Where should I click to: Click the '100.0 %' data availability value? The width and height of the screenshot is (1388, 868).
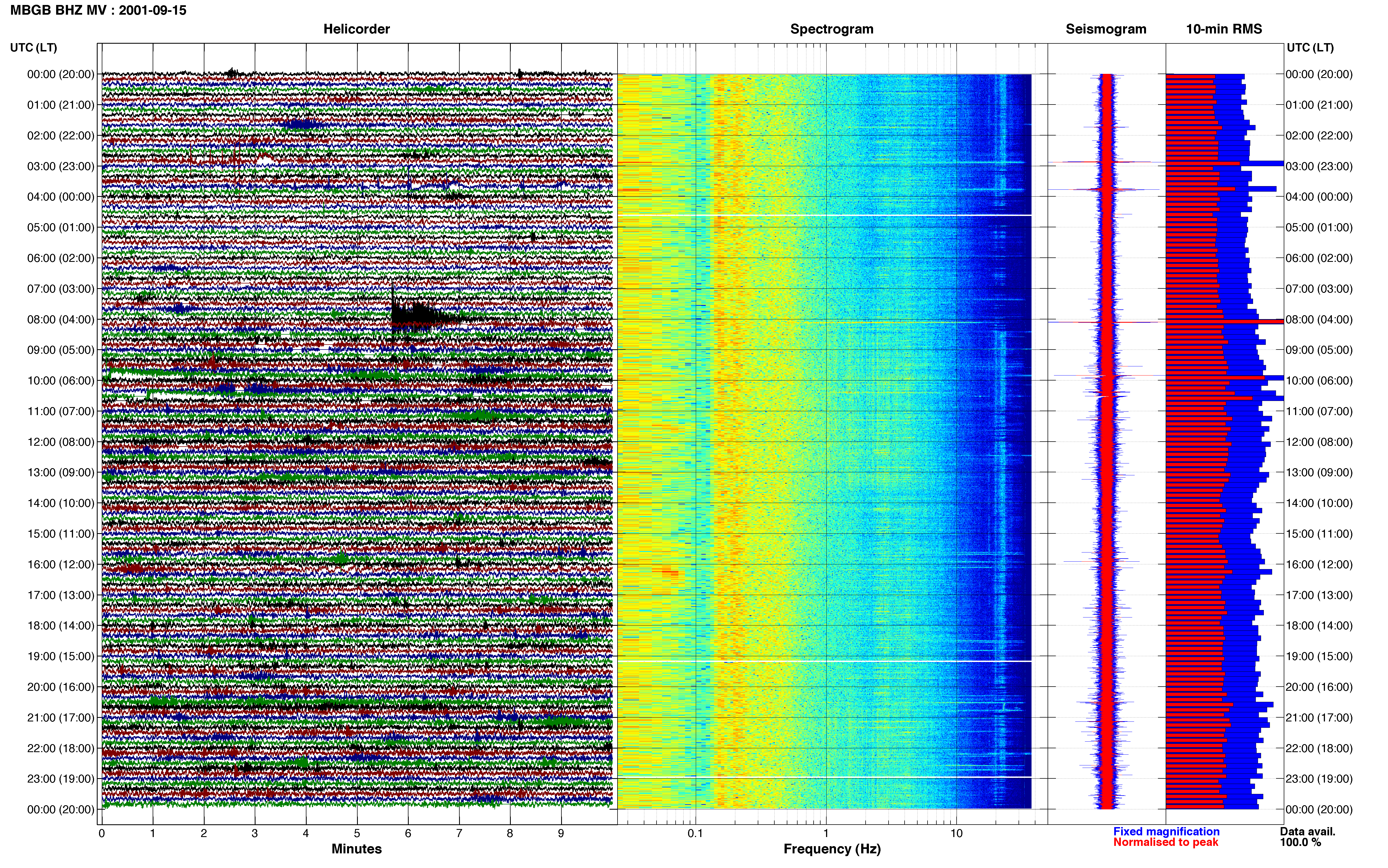(x=1300, y=842)
